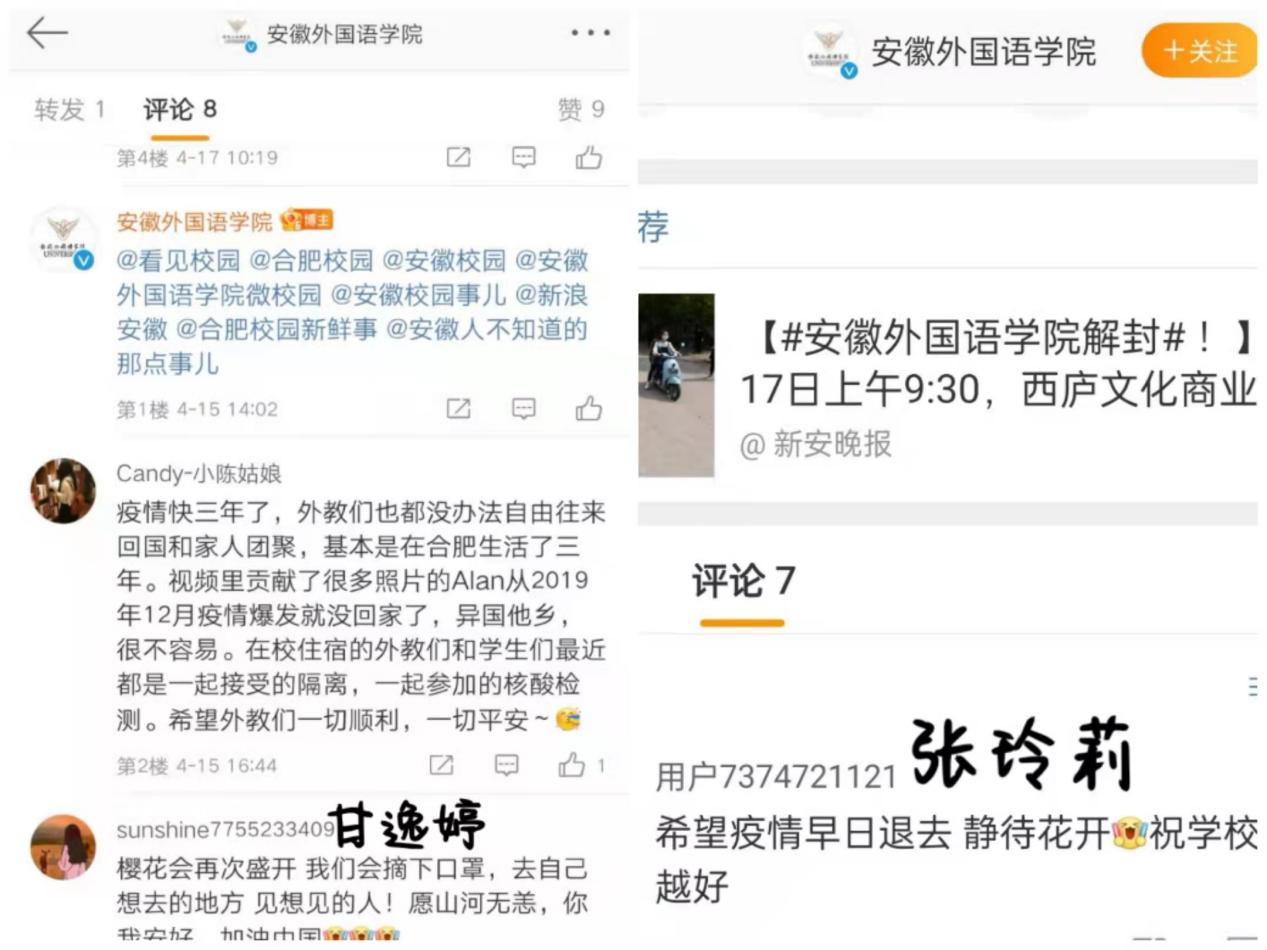Like the 1st floor comment at 14:02

pos(589,408)
